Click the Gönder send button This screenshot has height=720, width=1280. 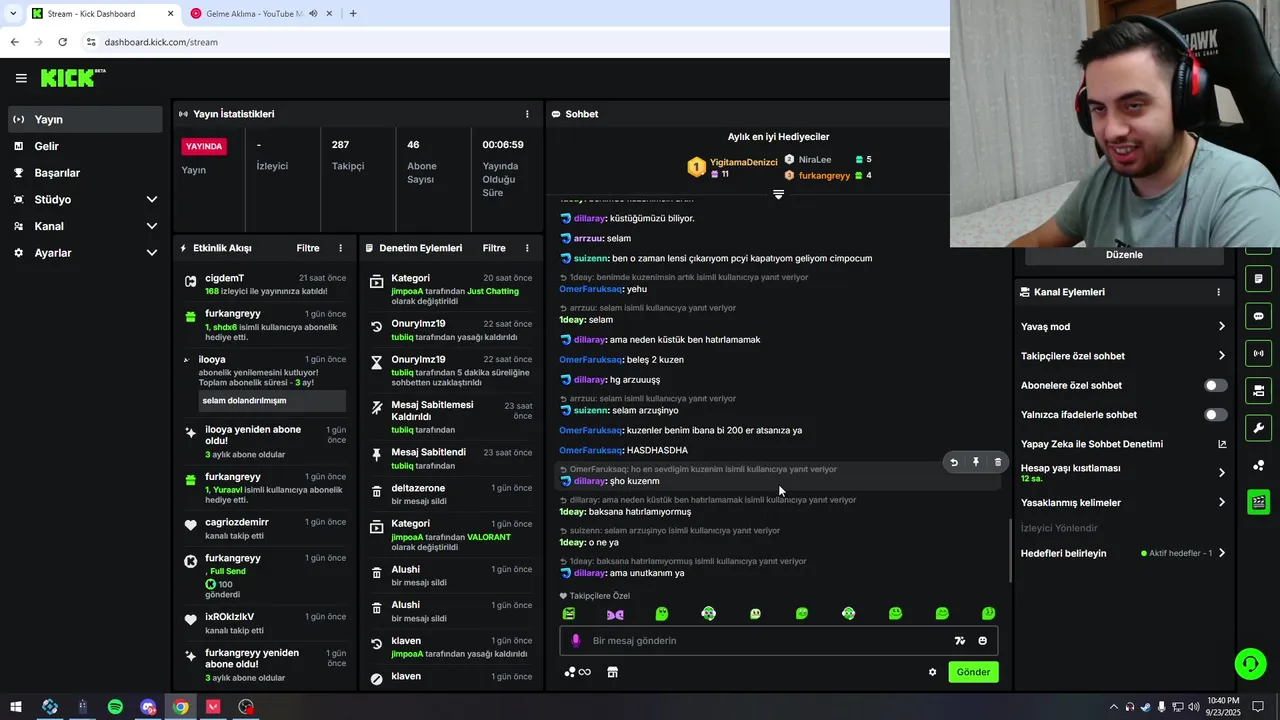pos(973,672)
